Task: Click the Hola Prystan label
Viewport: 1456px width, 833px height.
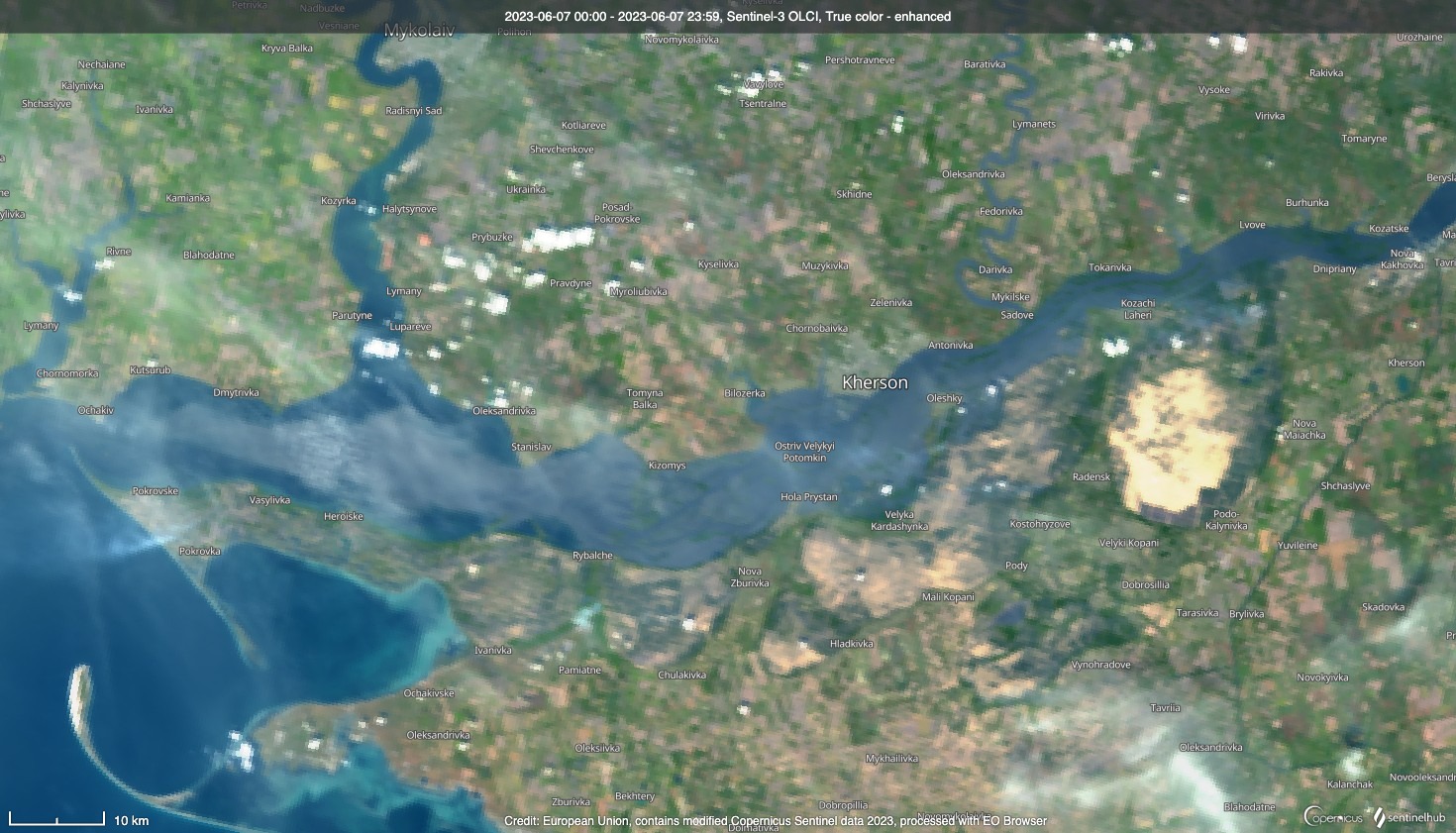Action: coord(808,497)
